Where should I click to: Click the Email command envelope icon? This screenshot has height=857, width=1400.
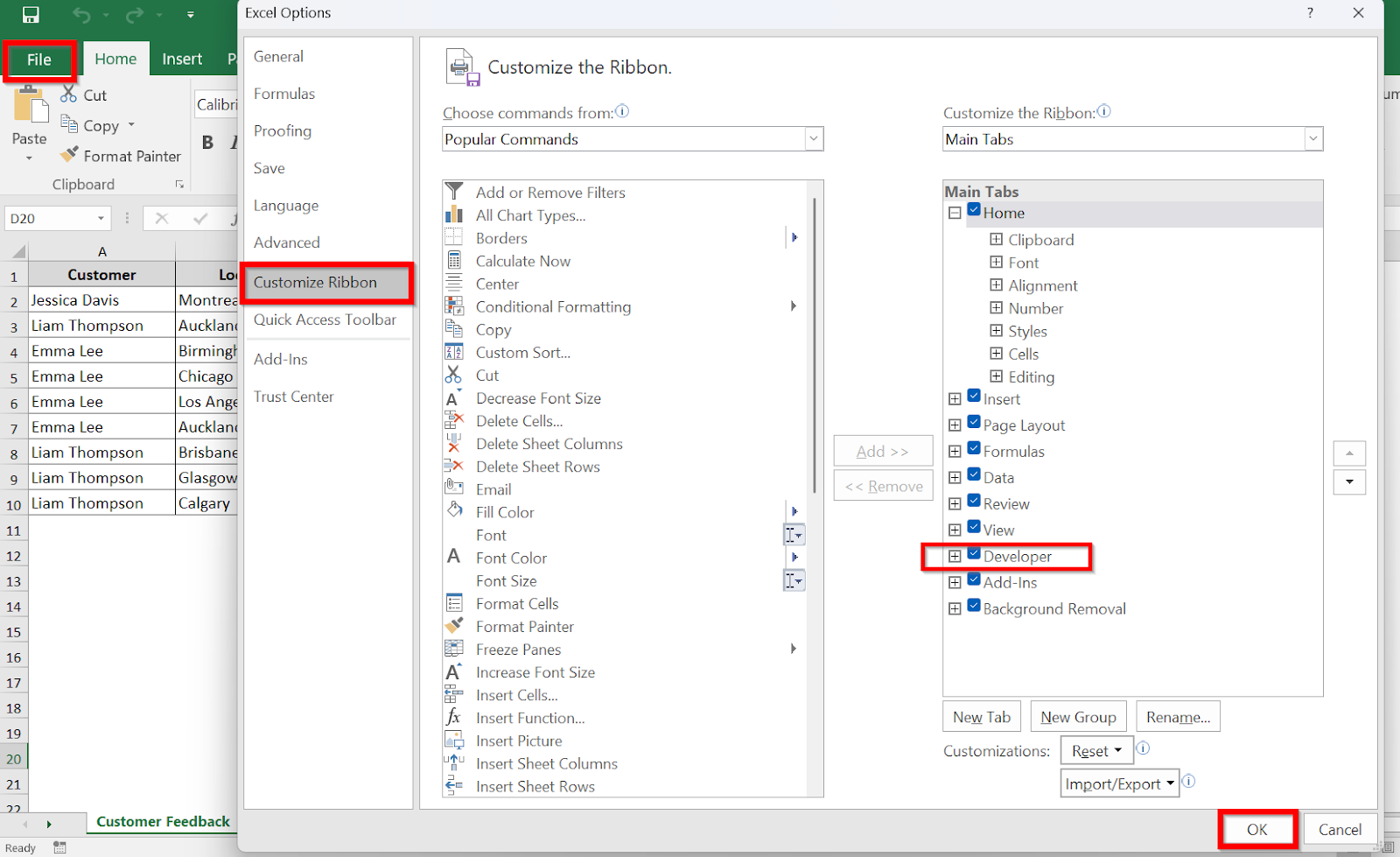(x=454, y=488)
